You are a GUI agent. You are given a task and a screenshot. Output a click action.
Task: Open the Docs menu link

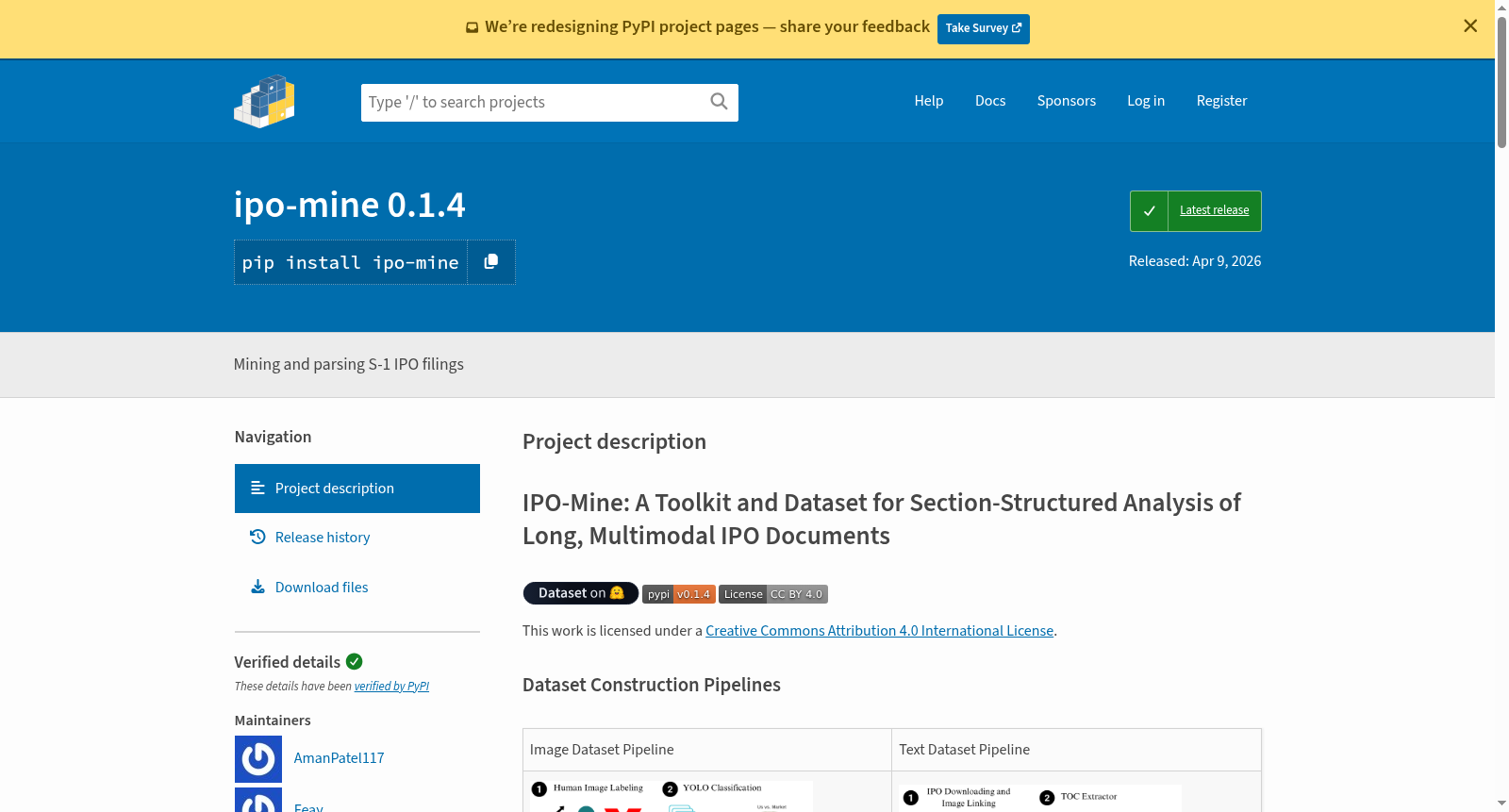[990, 101]
